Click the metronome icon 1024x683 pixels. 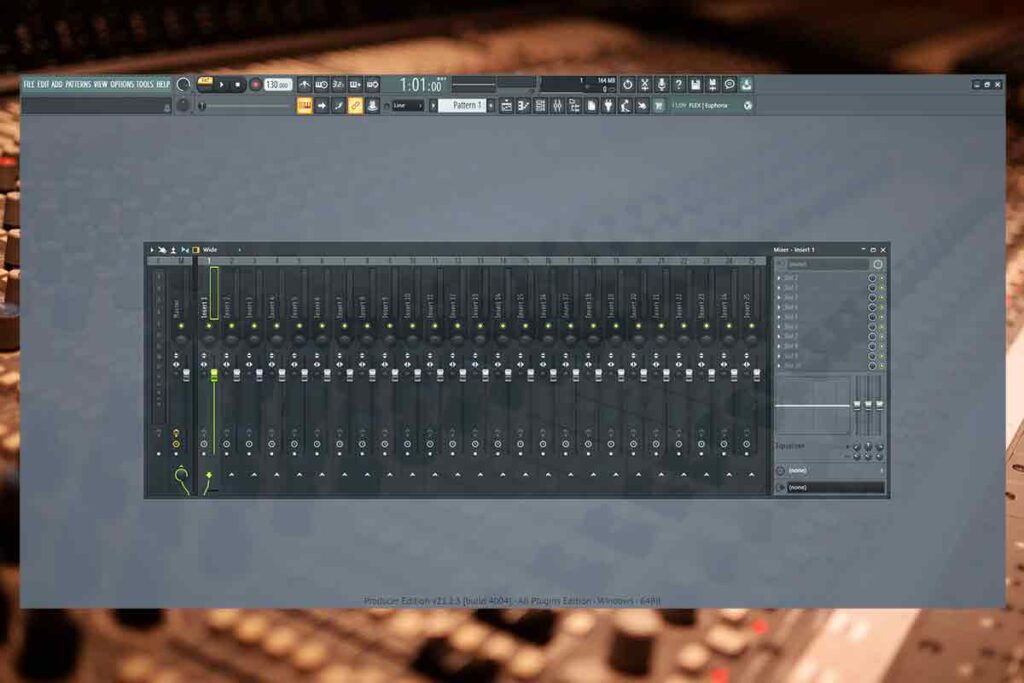(304, 85)
